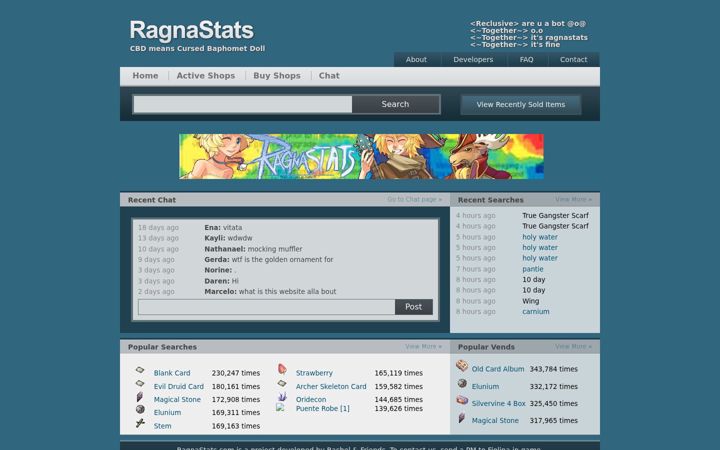This screenshot has width=720, height=450.
Task: Click the RagnaStats logo
Action: pyautogui.click(x=191, y=30)
